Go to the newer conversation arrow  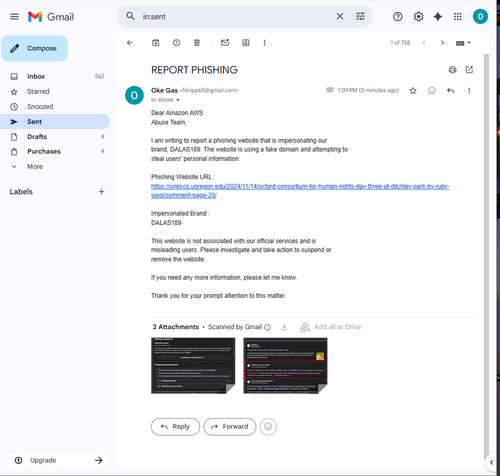pos(424,43)
